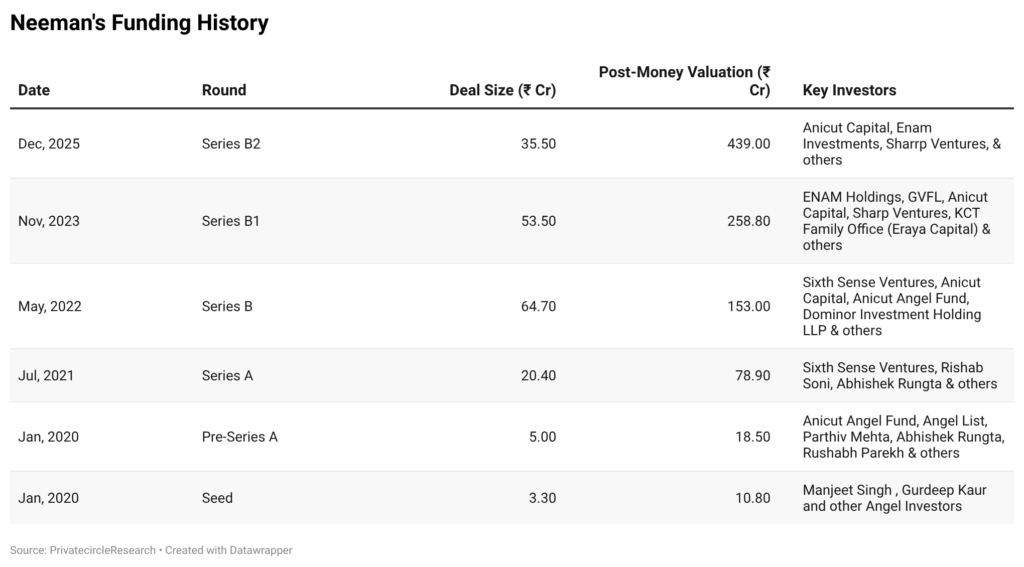Click the Date column header
Viewport: 1024px width, 567px height.
click(34, 90)
